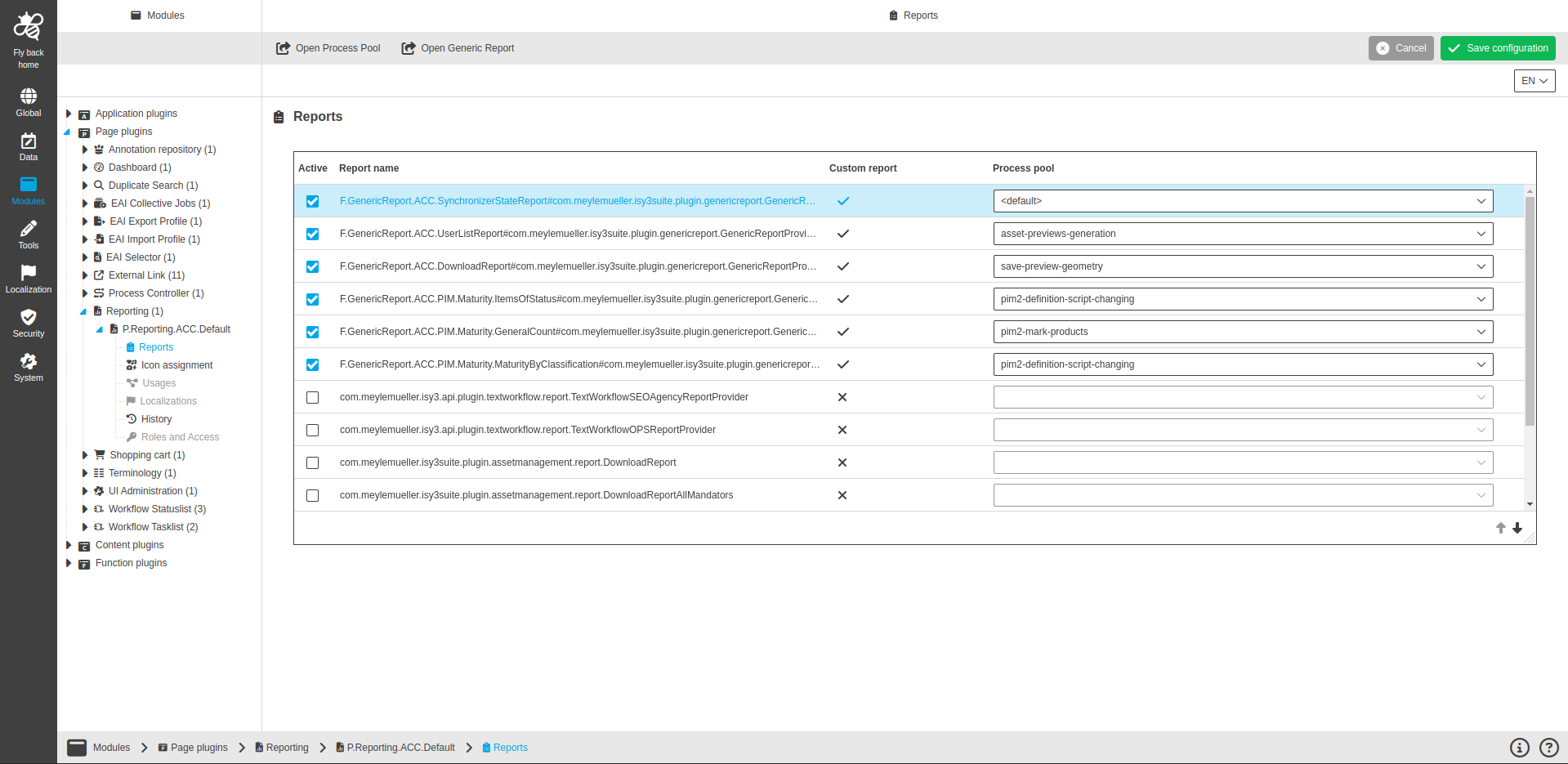The width and height of the screenshot is (1568, 764).
Task: Enable the DownloadReportAllMandators checkbox
Action: click(312, 495)
